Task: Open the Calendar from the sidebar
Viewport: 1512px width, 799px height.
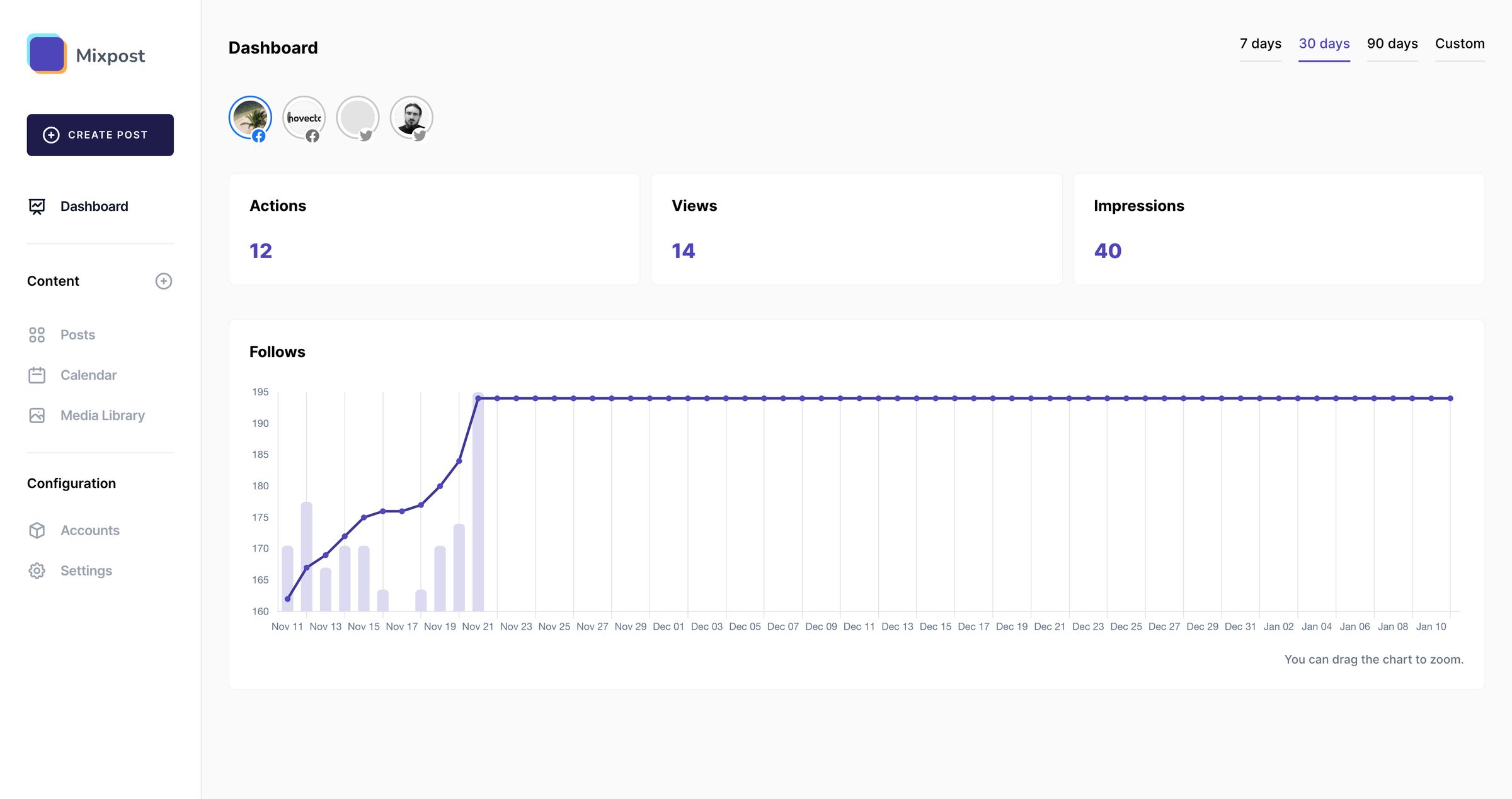Action: point(88,375)
